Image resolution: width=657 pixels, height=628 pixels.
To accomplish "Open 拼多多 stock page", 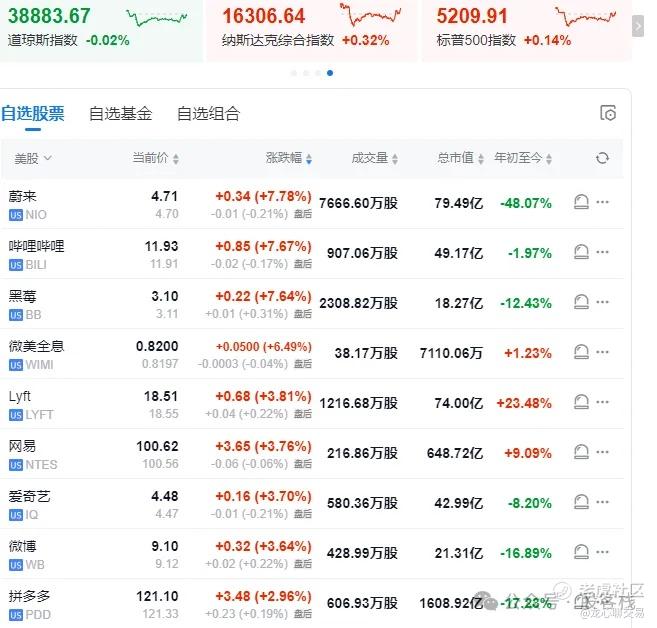I will 29,596.
